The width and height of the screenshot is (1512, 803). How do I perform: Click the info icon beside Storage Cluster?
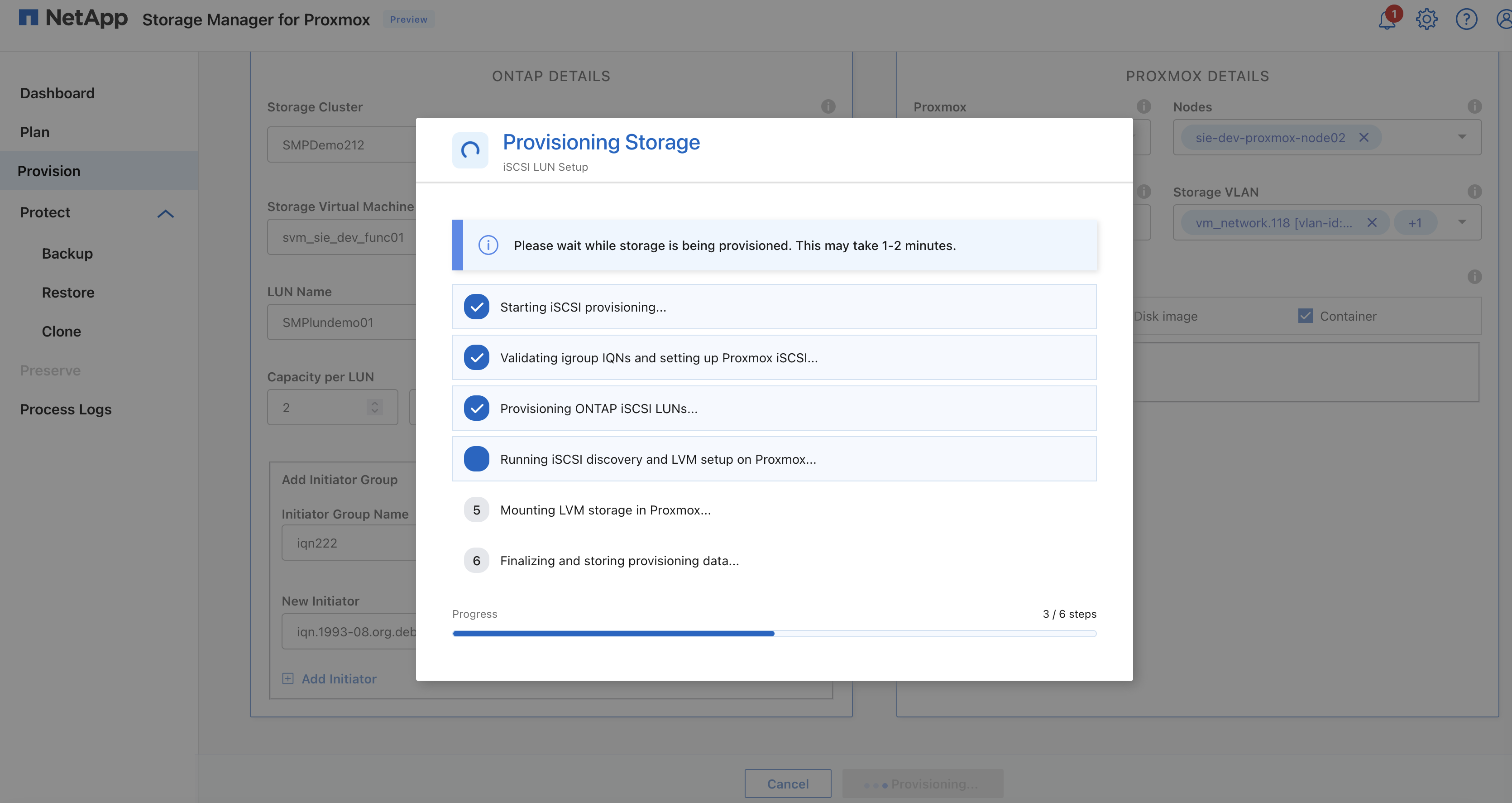(x=828, y=106)
